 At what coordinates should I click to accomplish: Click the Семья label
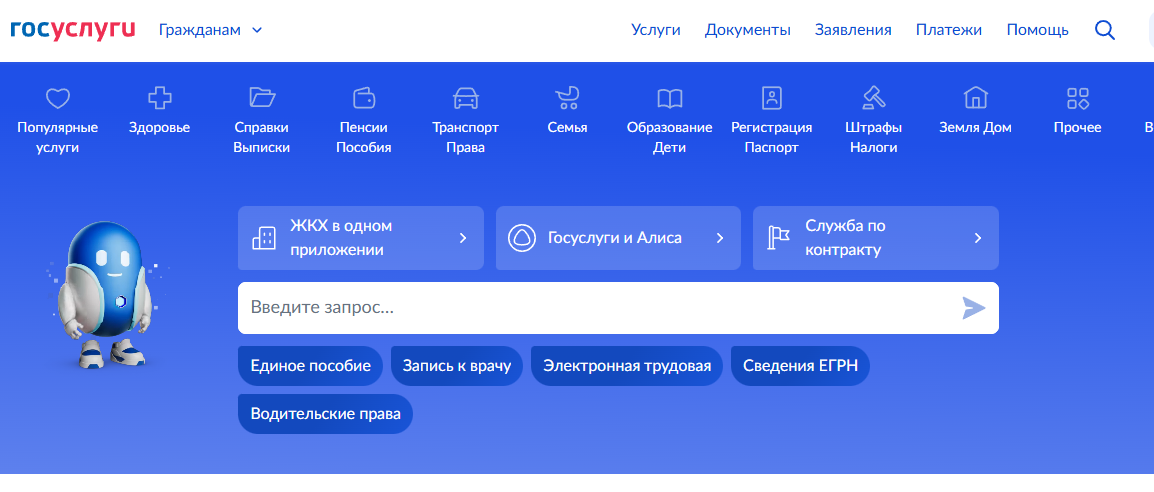(567, 128)
